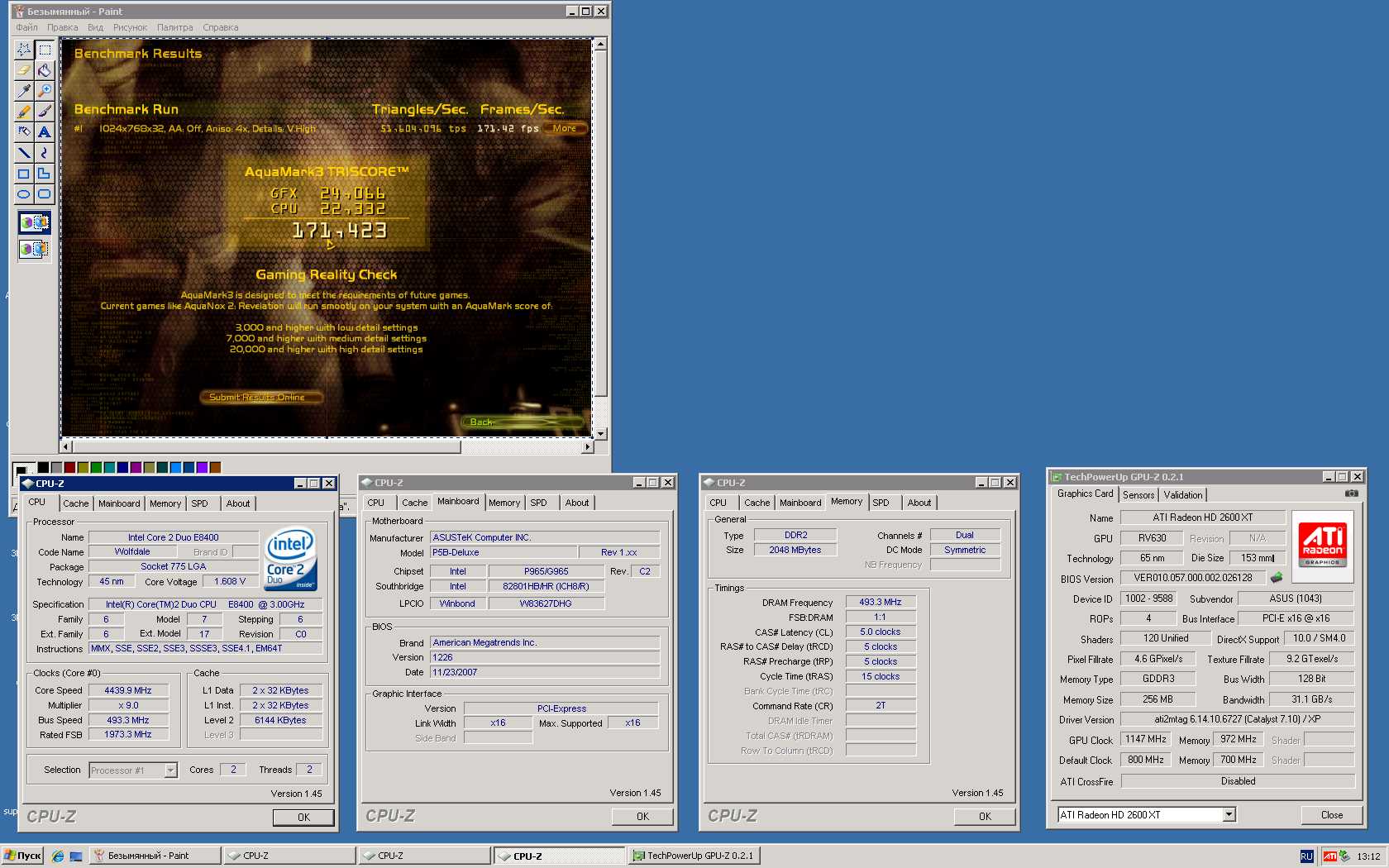
Task: Select the Text tool with letter A
Action: 45,132
